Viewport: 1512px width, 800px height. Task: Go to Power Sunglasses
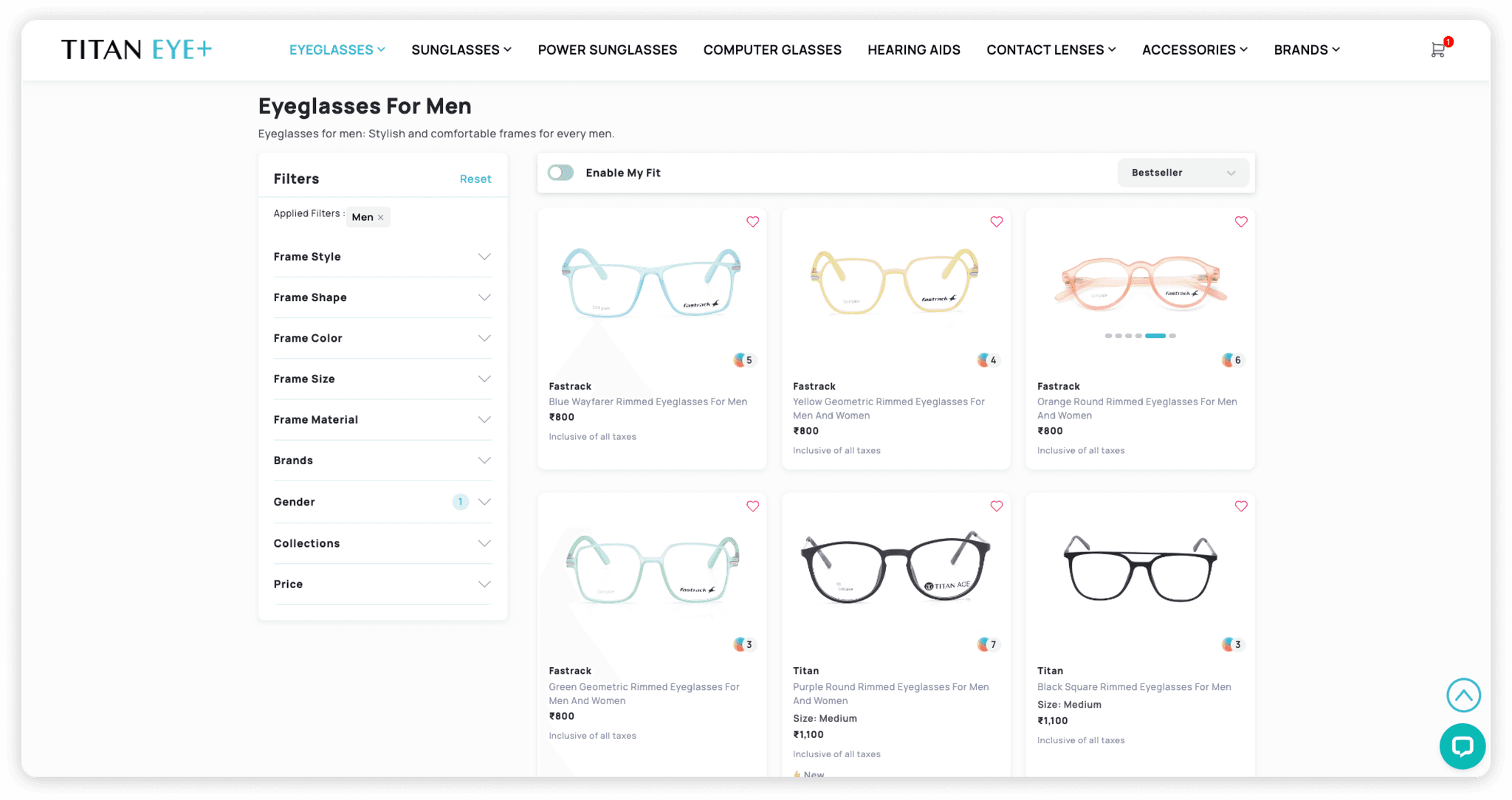pos(607,49)
